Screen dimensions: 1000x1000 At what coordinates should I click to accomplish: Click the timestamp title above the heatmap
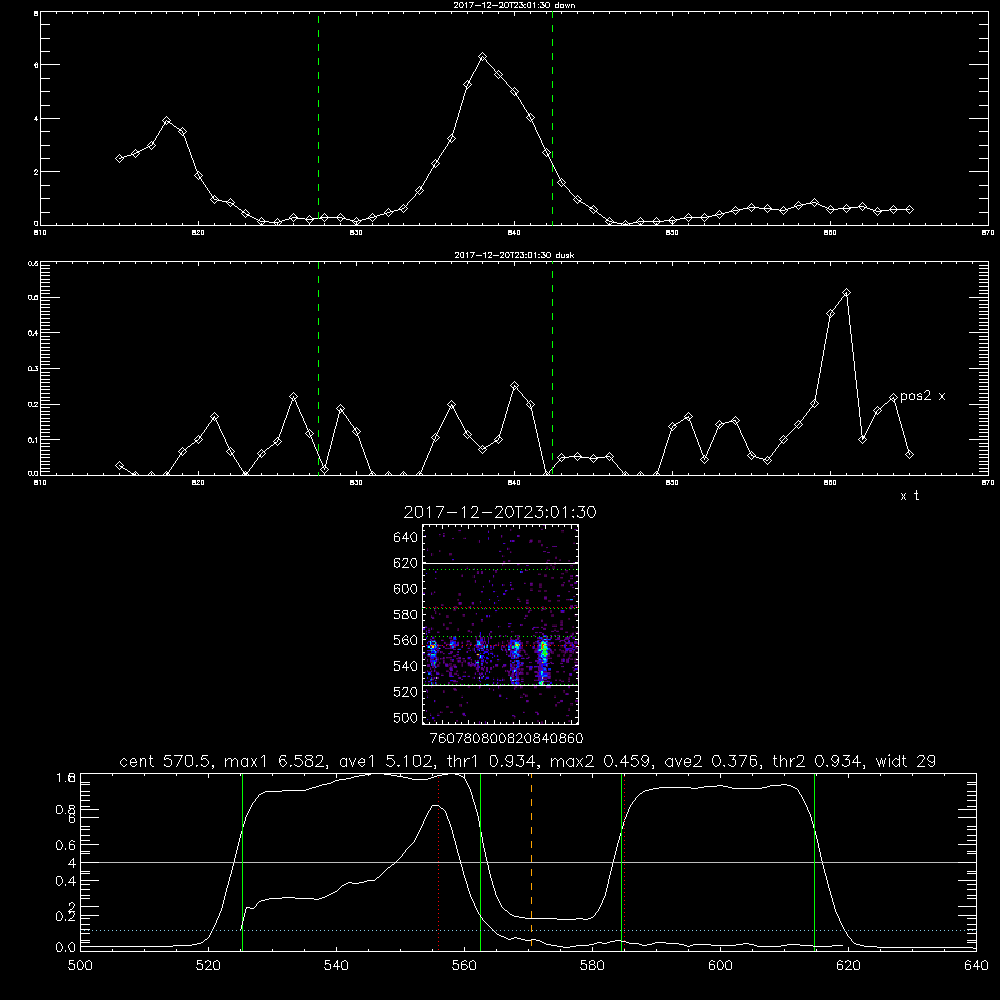coord(500,512)
